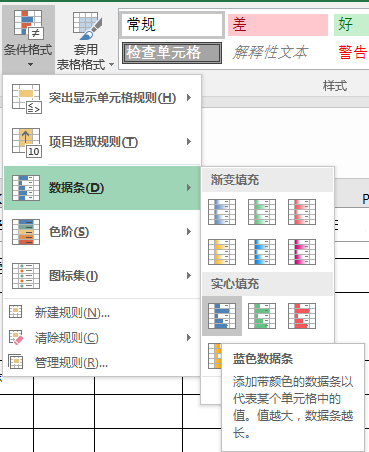Expand the 突出显示单元格规则 submenu arrow
This screenshot has height=452, width=369.
pyautogui.click(x=189, y=98)
